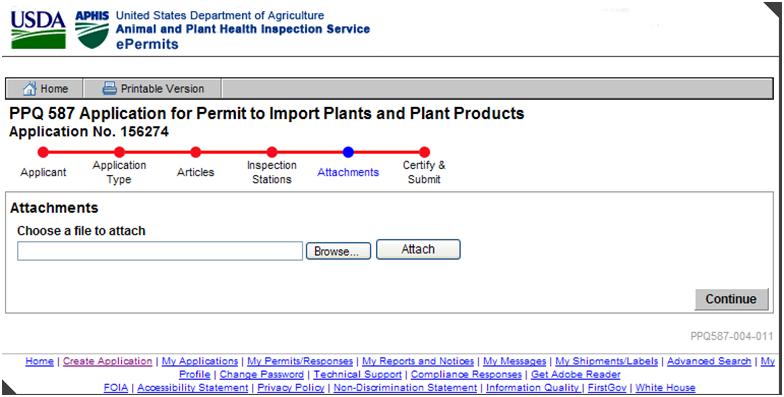Click the Attach button
Viewport: 784px width, 397px height.
coord(418,249)
